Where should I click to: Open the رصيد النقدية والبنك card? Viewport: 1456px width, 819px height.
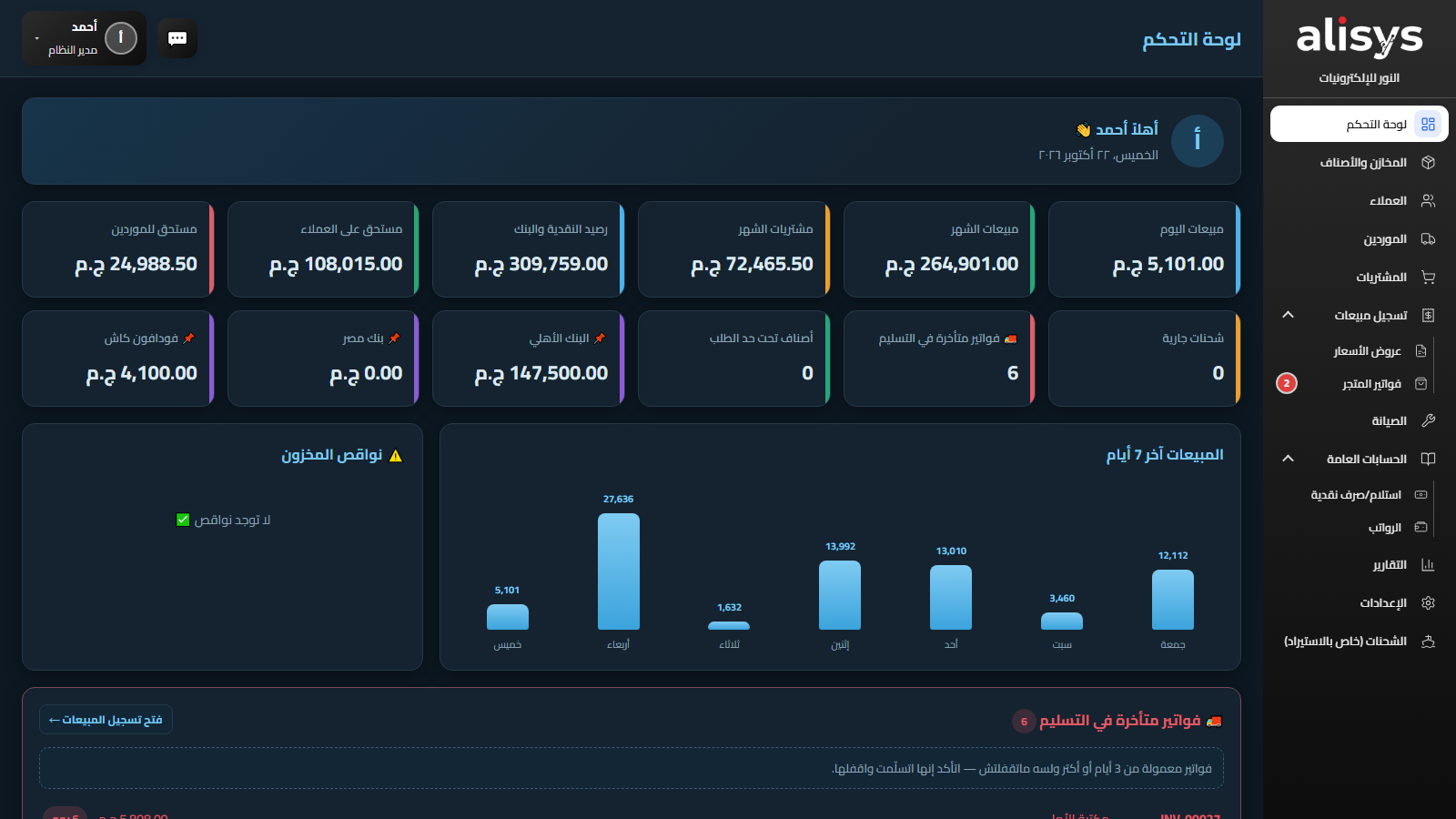coord(529,249)
